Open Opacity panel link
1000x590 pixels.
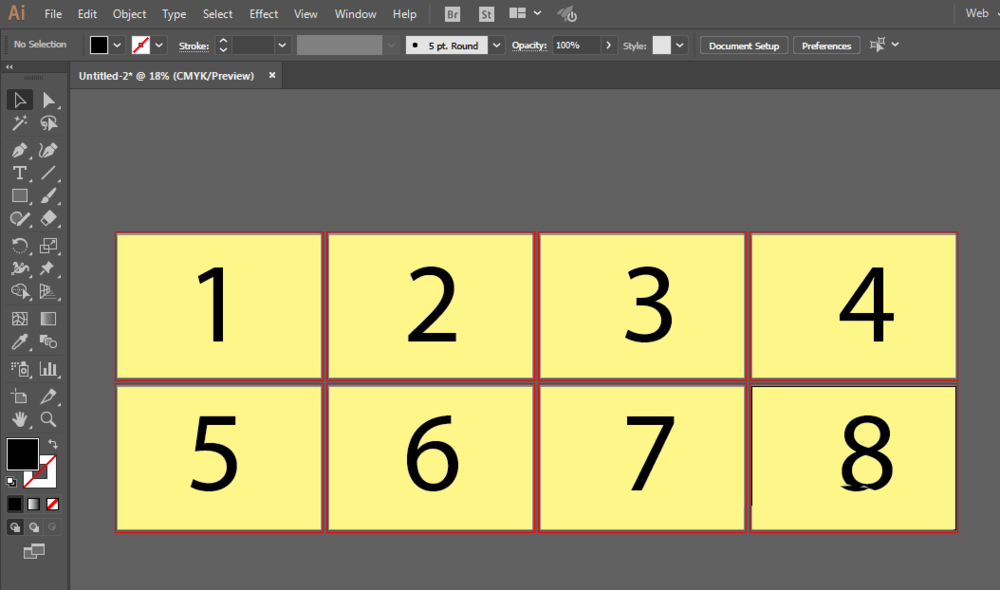[529, 45]
